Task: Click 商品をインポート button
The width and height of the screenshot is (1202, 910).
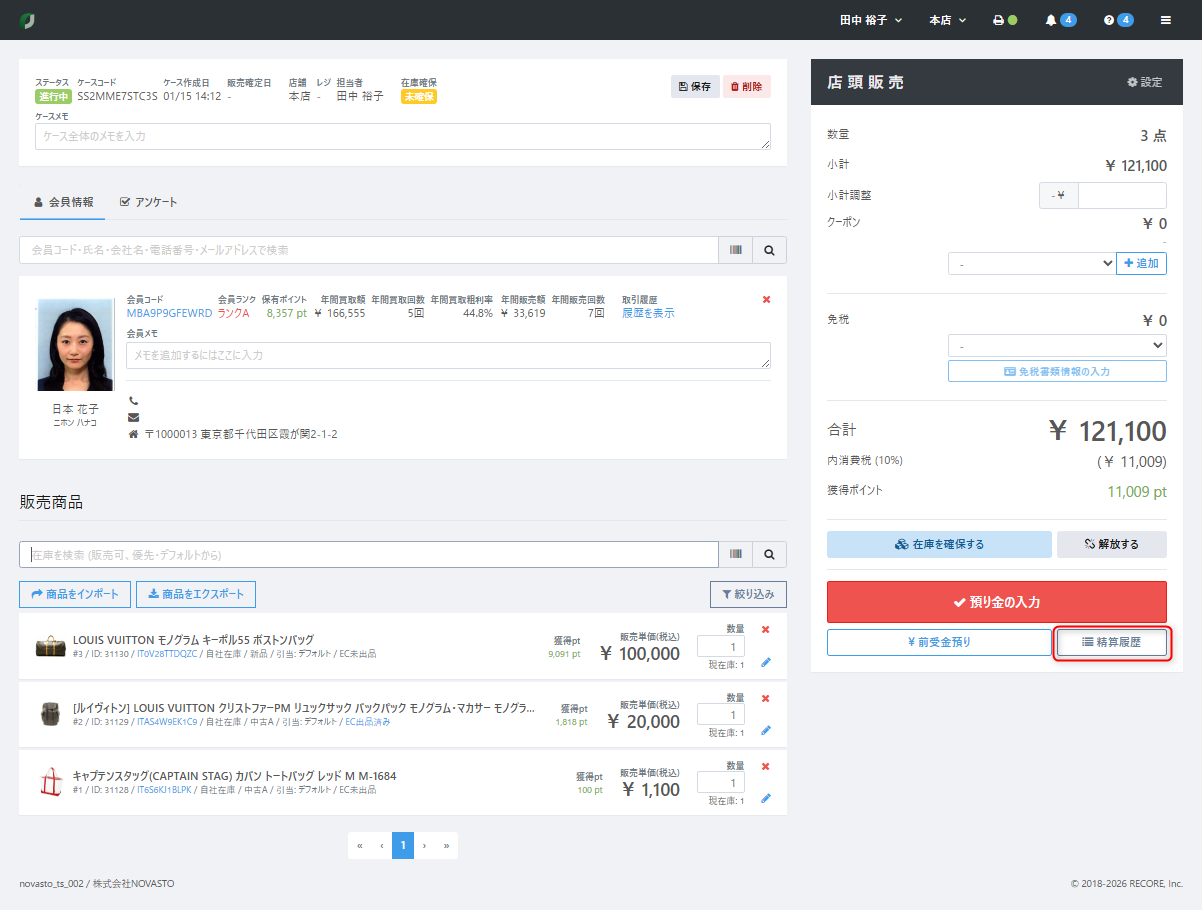Action: [75, 594]
